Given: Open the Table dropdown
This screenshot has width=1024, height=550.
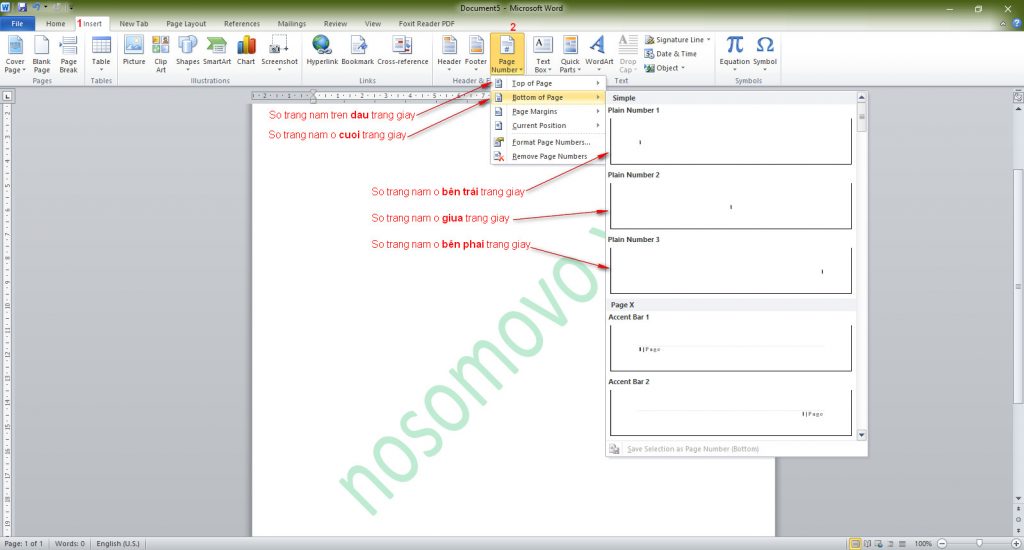Looking at the screenshot, I should 101,52.
